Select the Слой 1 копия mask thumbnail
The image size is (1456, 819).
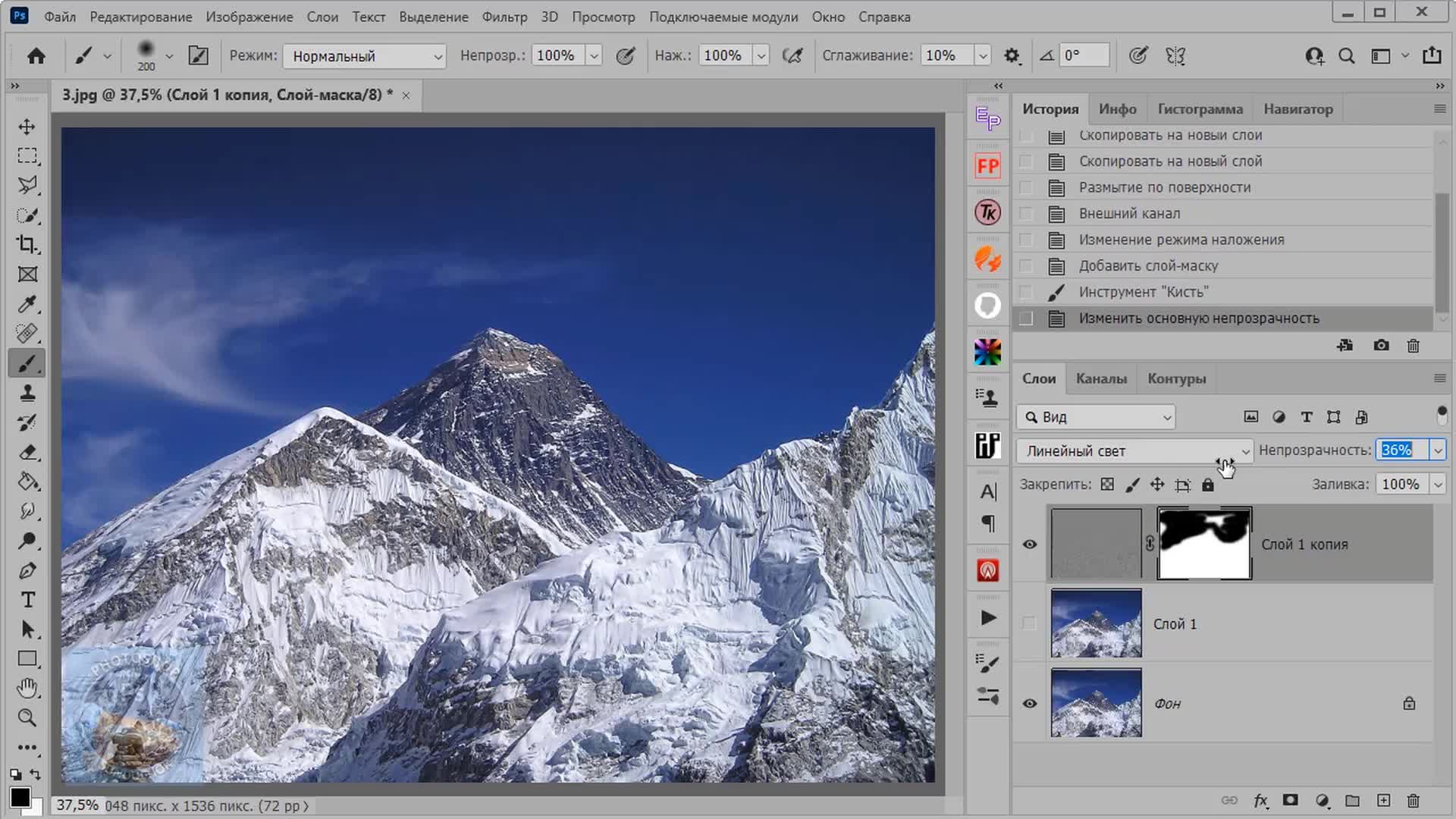pos(1203,544)
